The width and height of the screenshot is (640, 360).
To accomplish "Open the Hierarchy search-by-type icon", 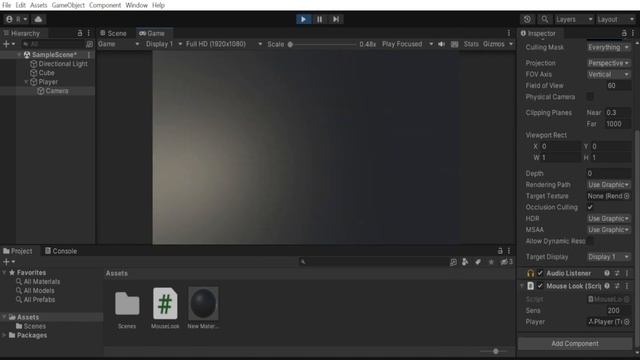I will [x=89, y=44].
